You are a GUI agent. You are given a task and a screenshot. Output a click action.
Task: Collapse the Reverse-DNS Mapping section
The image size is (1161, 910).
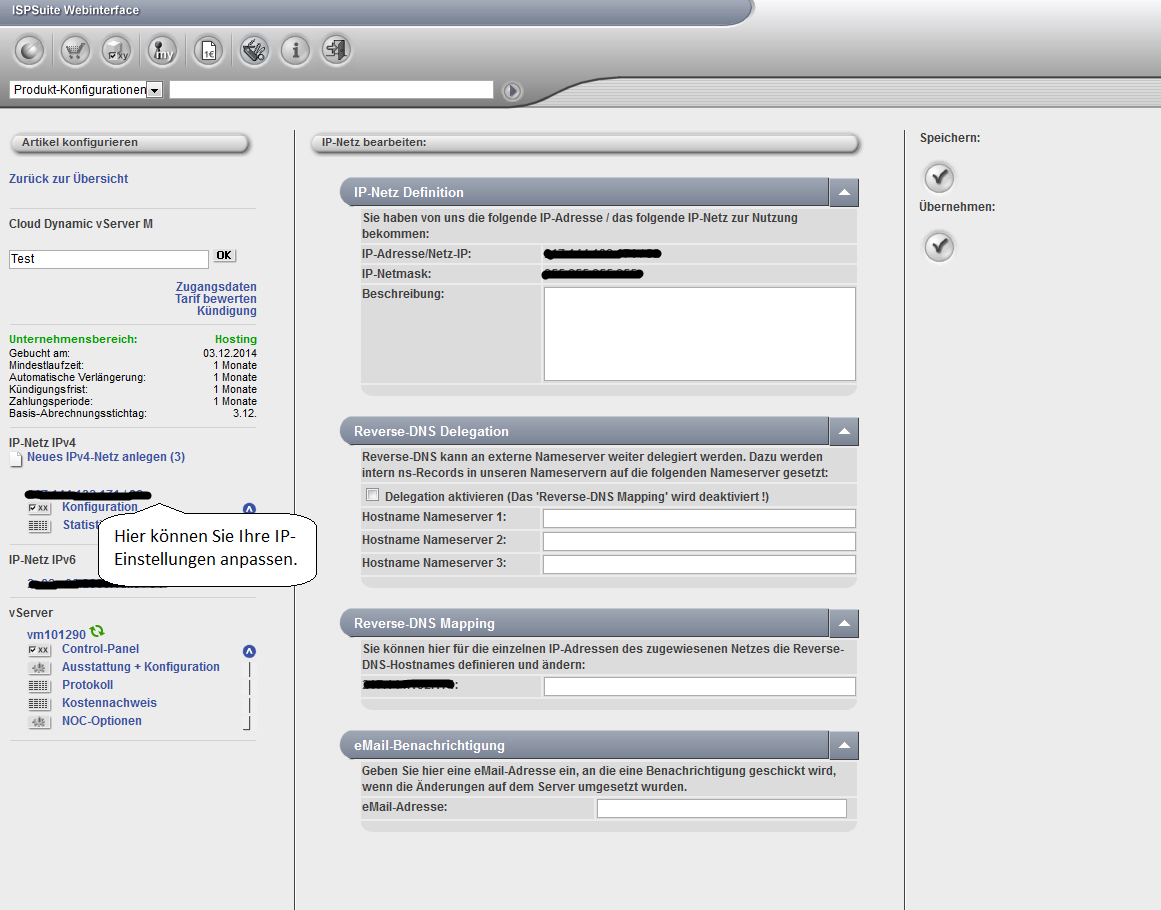tap(844, 623)
